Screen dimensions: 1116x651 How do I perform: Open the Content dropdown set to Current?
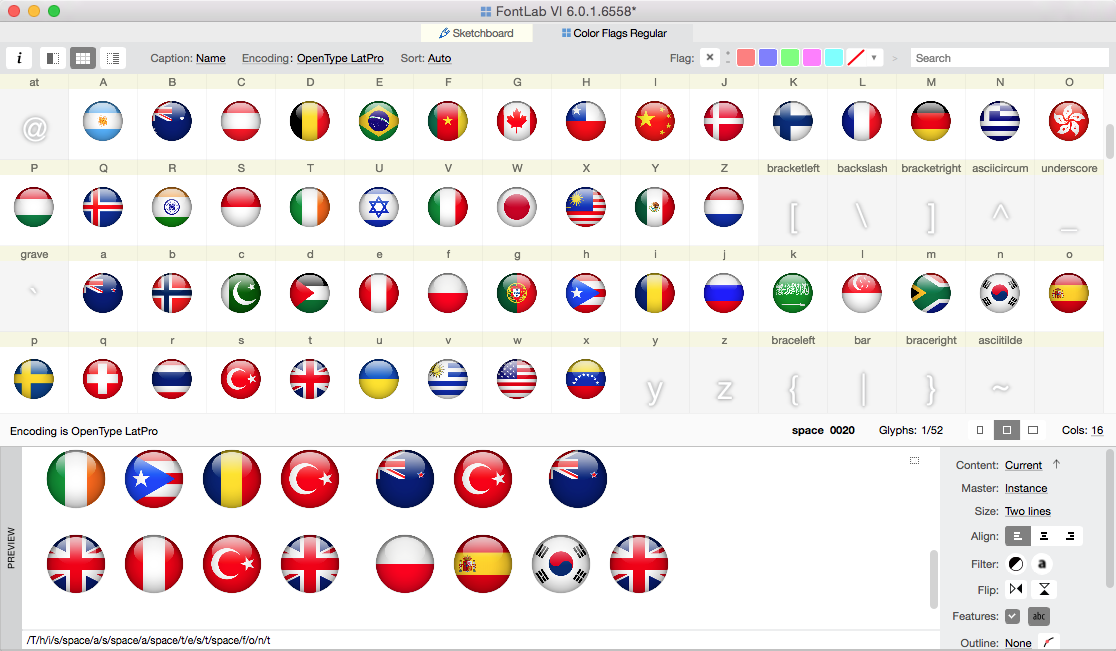[x=1023, y=465]
